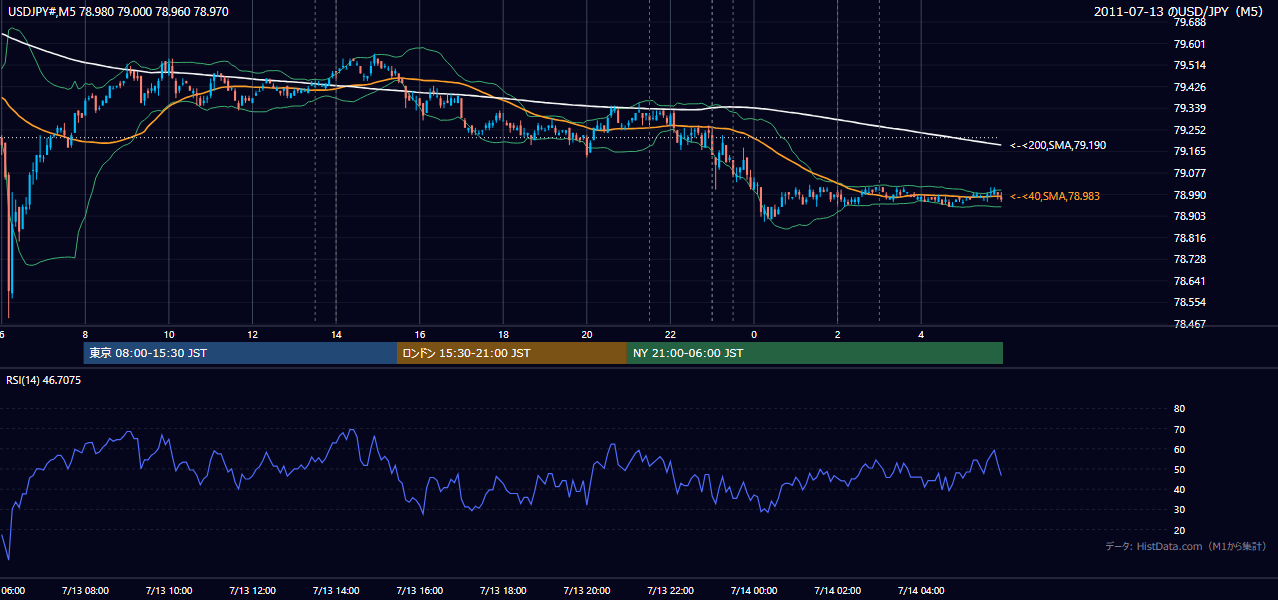
Task: Click hour label 16 under price chart
Action: [x=420, y=335]
